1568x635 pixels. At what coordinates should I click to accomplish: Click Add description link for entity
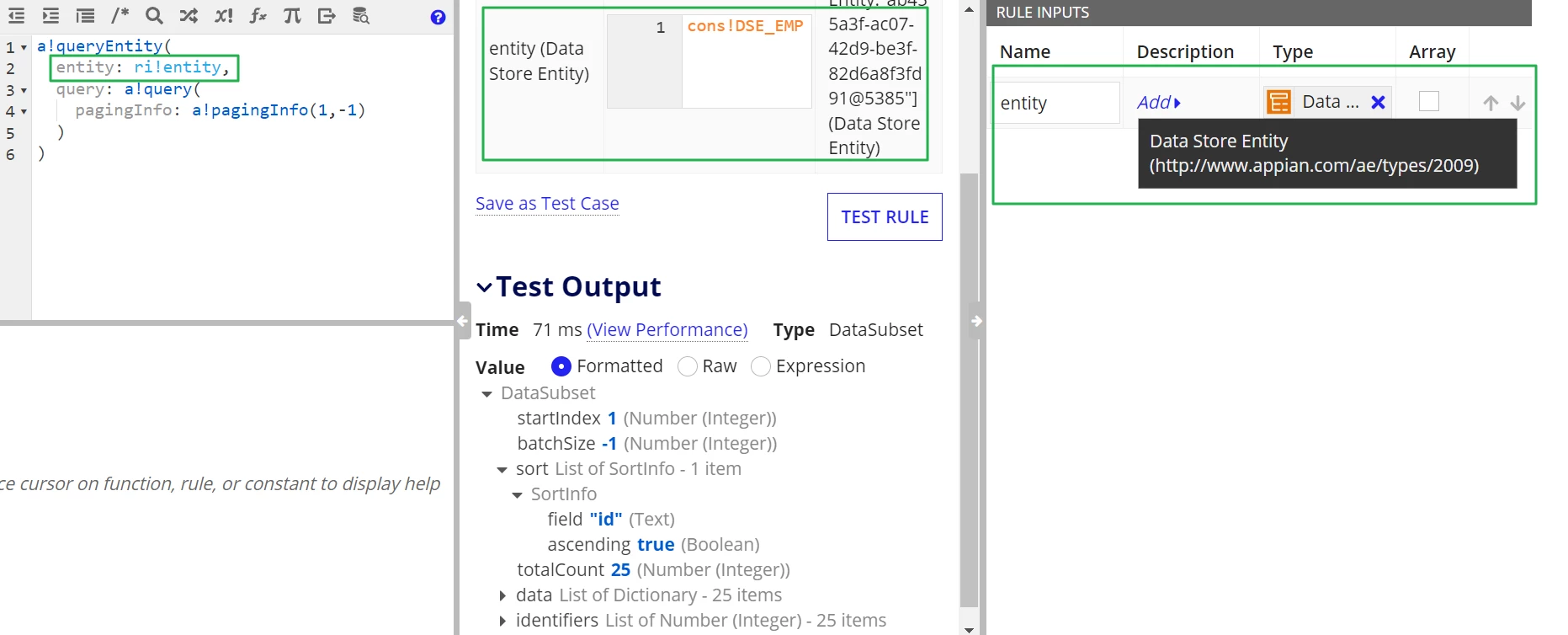coord(1159,103)
